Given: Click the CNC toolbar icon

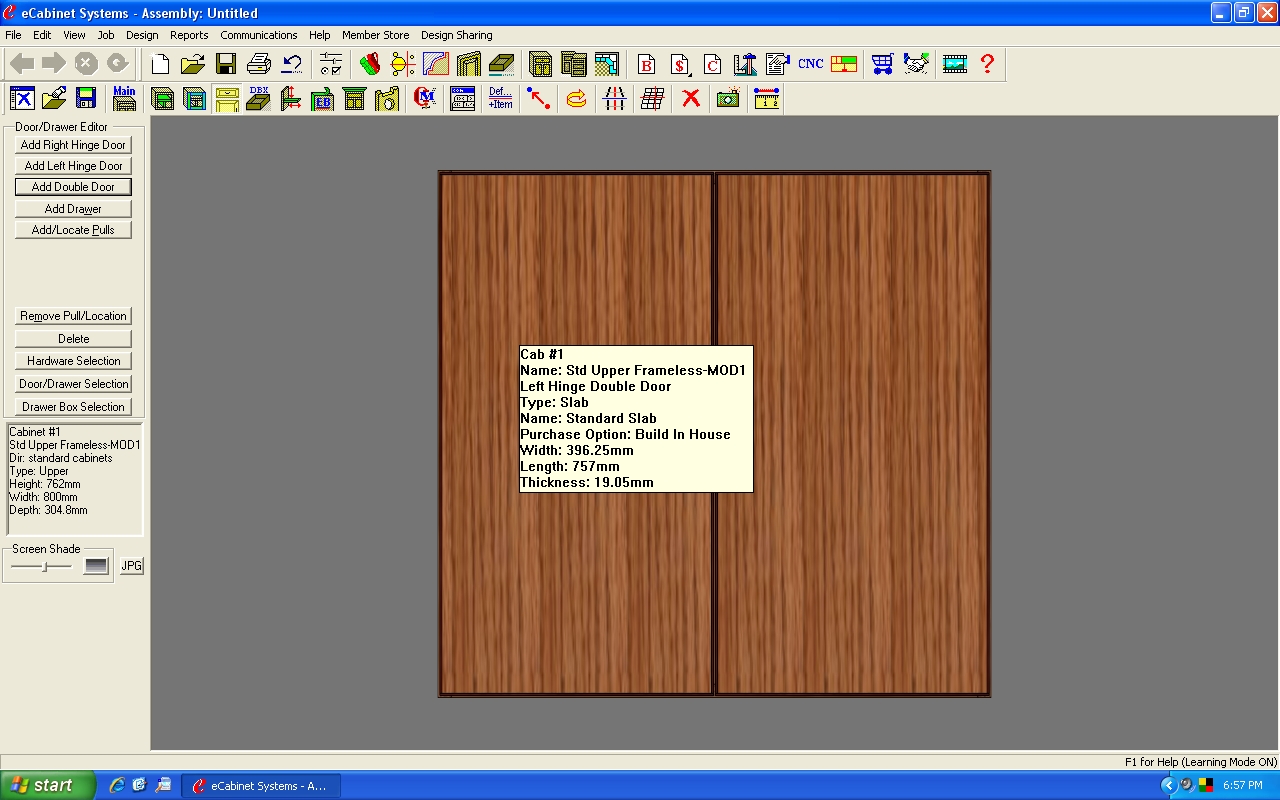Looking at the screenshot, I should click(810, 65).
